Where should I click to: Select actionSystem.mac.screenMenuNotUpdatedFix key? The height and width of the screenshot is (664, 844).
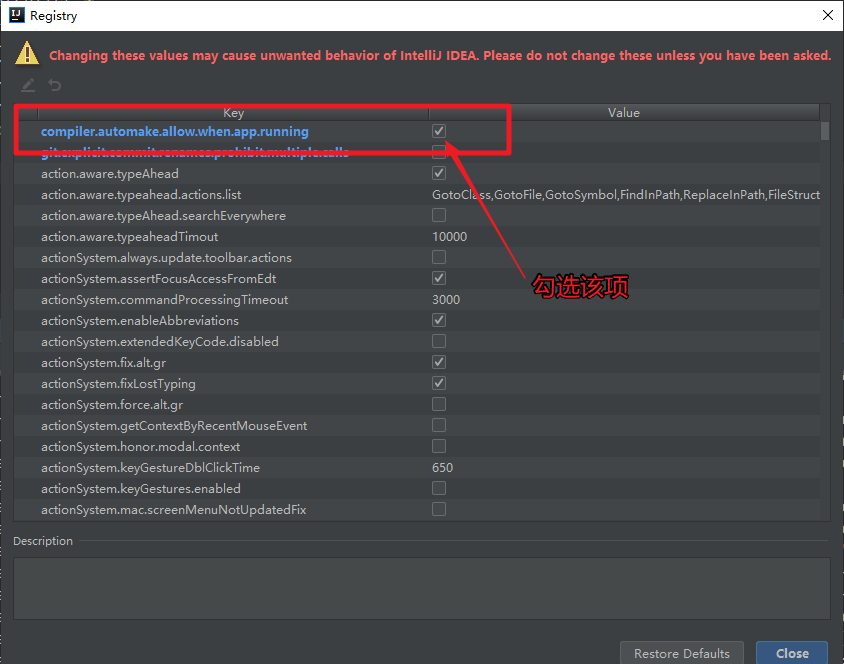[x=173, y=509]
